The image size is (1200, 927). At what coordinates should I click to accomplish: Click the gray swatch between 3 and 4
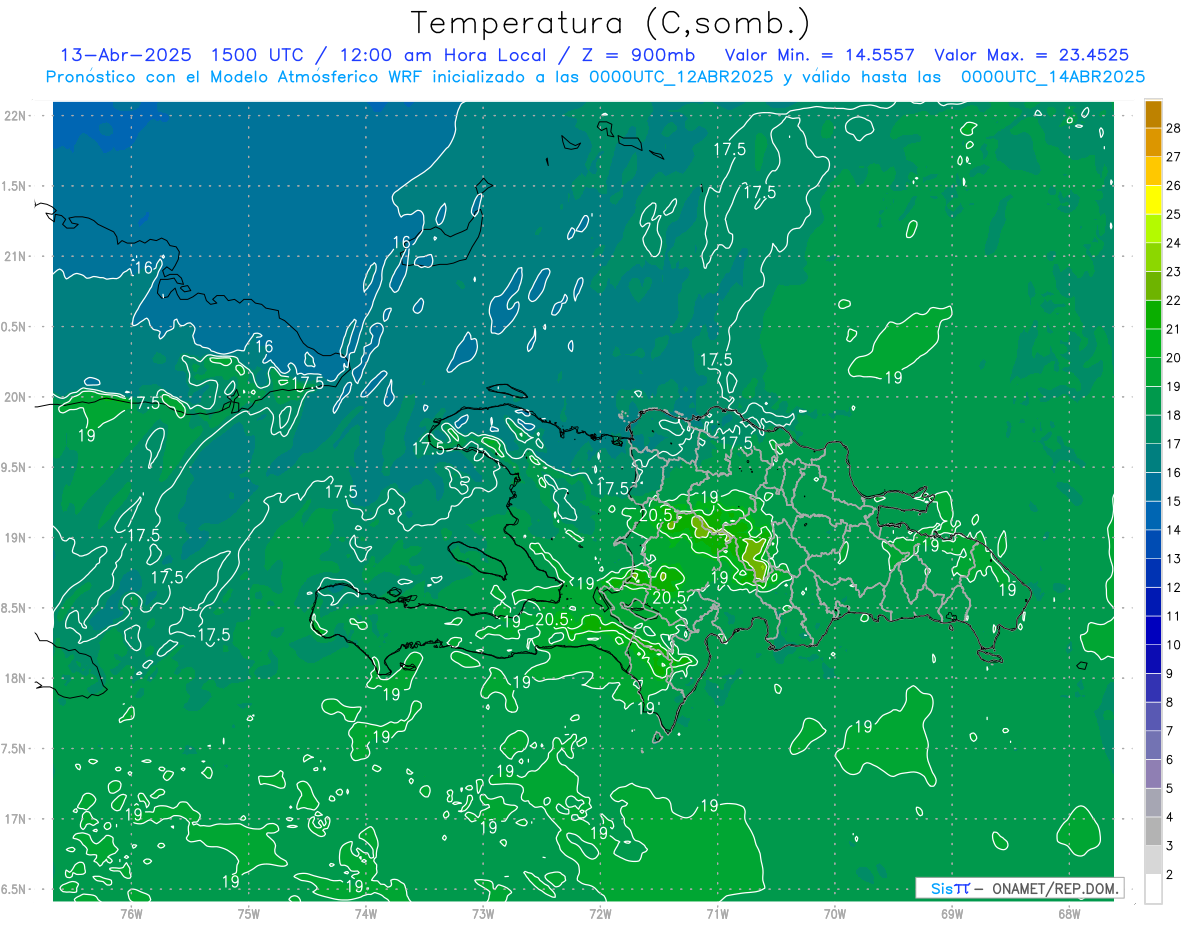[x=1153, y=831]
